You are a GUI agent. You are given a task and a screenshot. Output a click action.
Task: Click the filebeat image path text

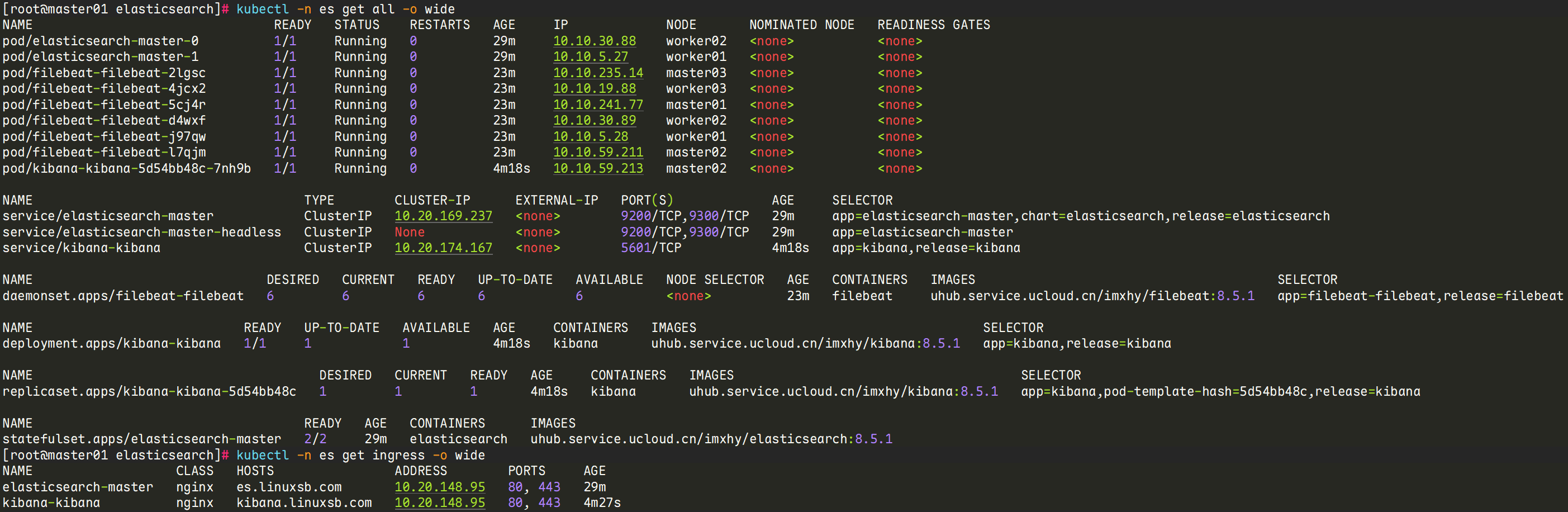point(1092,296)
